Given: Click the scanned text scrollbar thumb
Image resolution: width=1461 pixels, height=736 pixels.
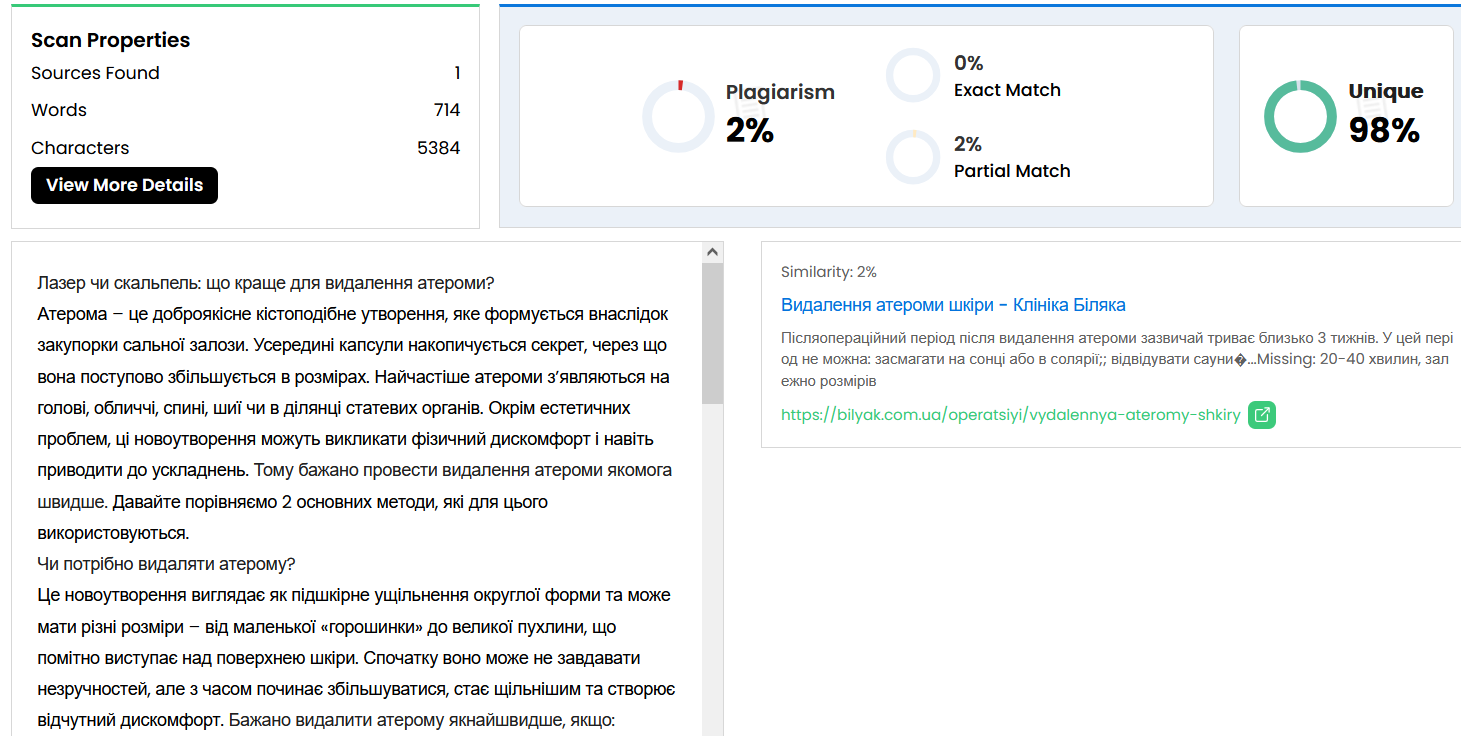Looking at the screenshot, I should [712, 334].
